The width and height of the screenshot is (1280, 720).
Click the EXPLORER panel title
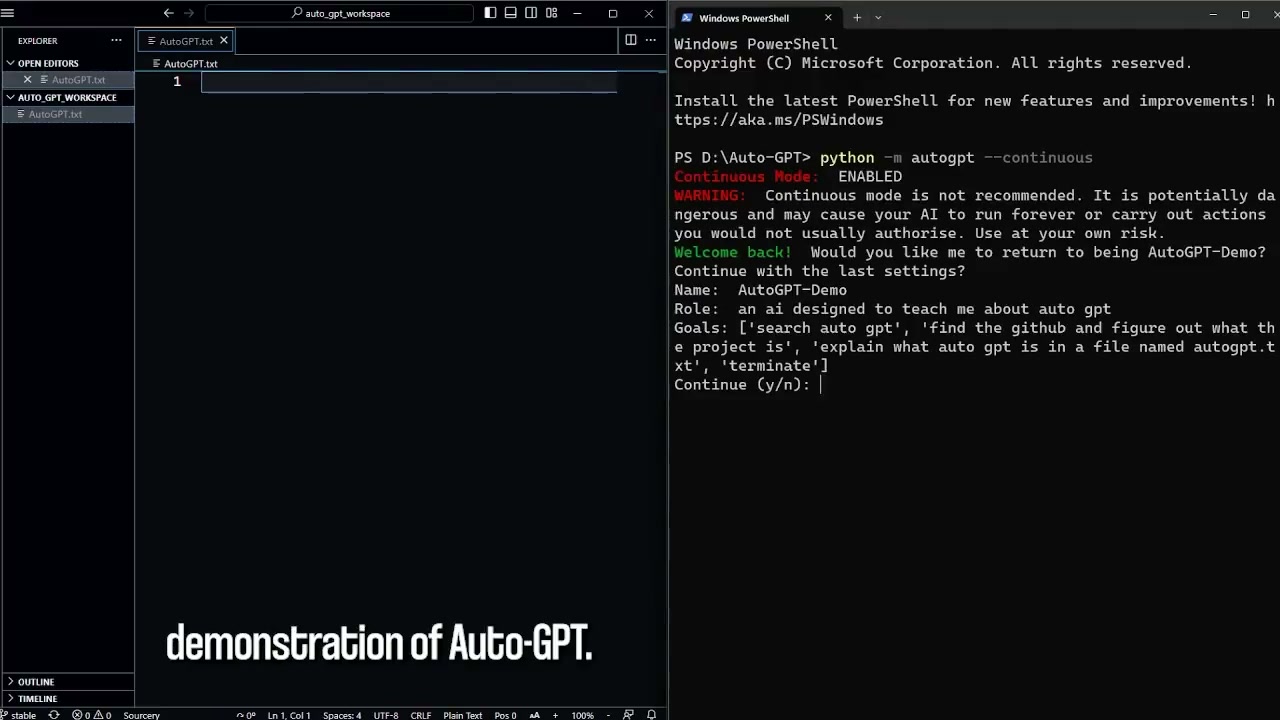tap(37, 41)
